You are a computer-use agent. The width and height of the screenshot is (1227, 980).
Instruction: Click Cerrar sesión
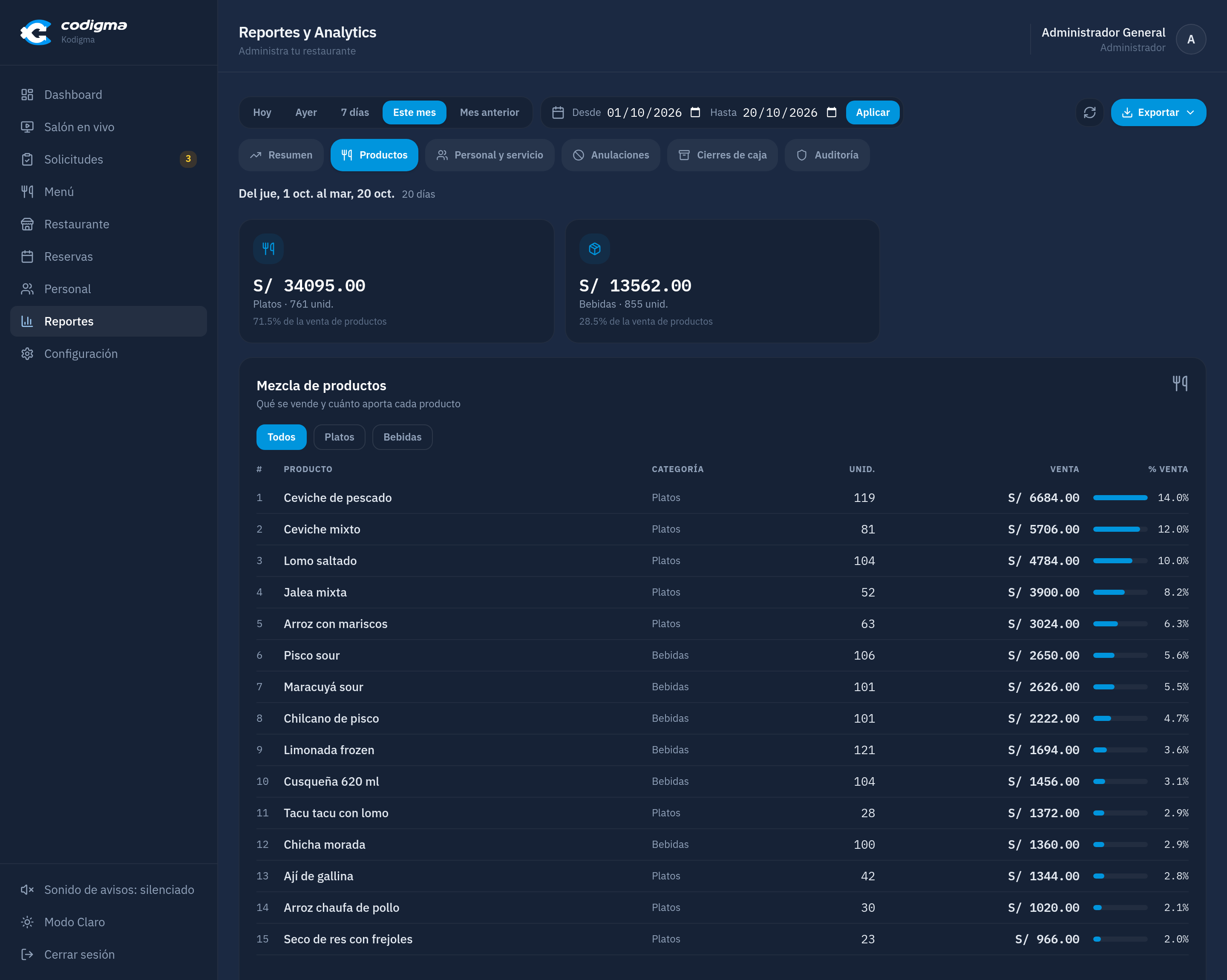pos(108,954)
